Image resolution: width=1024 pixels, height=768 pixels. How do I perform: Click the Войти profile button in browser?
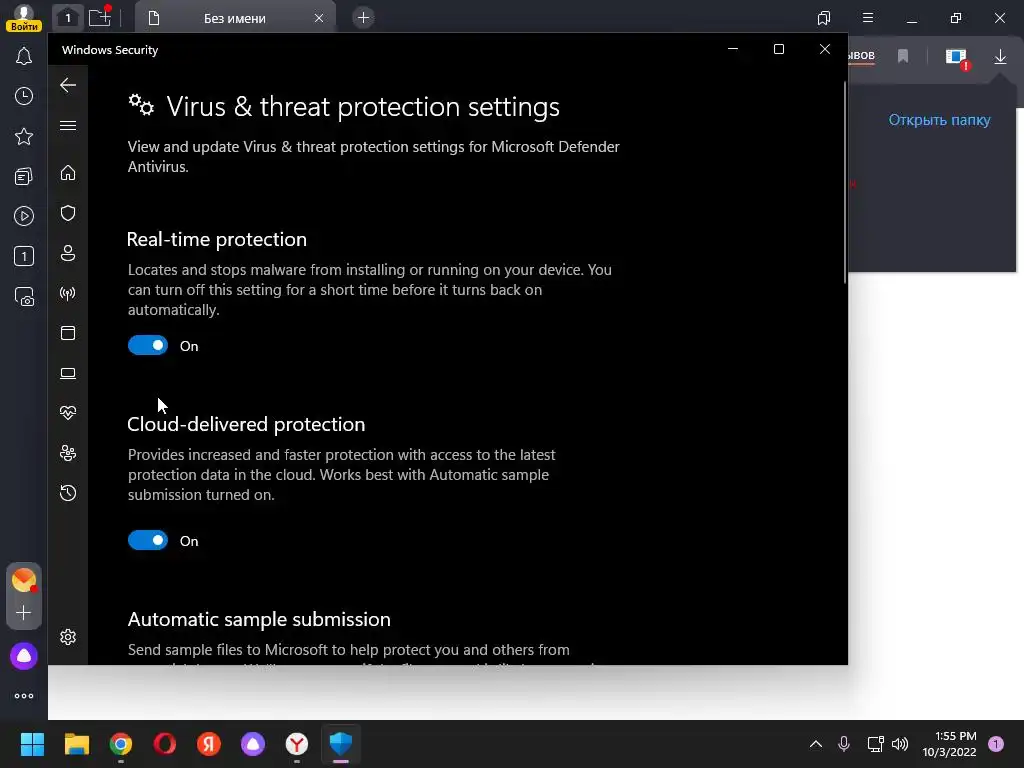coord(24,18)
